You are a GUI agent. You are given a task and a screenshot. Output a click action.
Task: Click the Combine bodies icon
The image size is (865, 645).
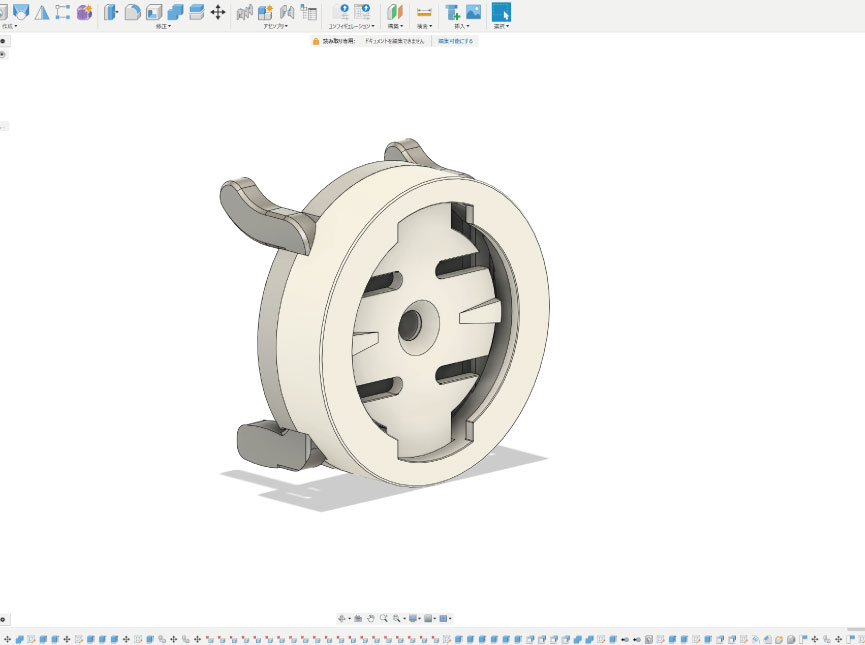(x=175, y=12)
